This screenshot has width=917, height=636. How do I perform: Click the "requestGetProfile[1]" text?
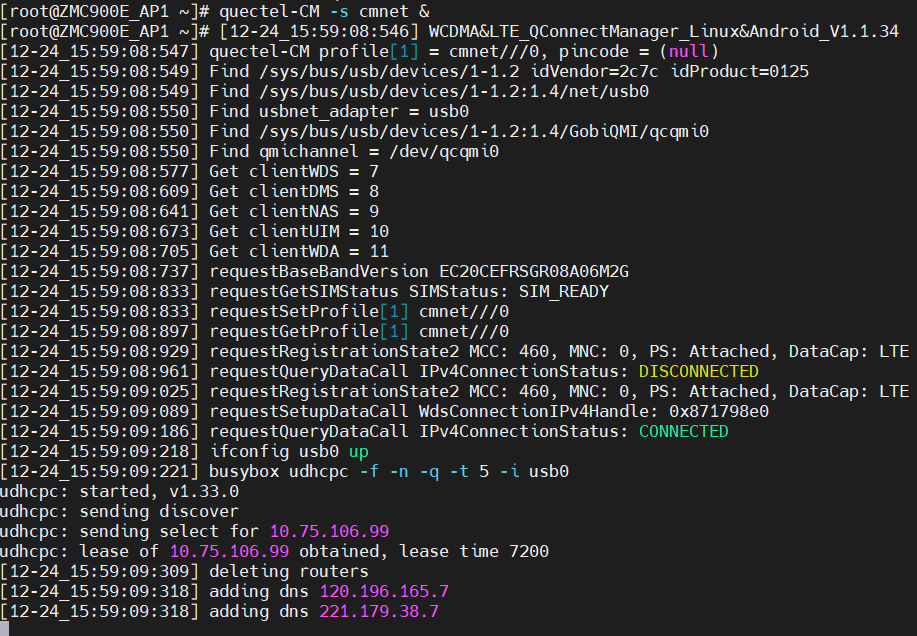[309, 331]
